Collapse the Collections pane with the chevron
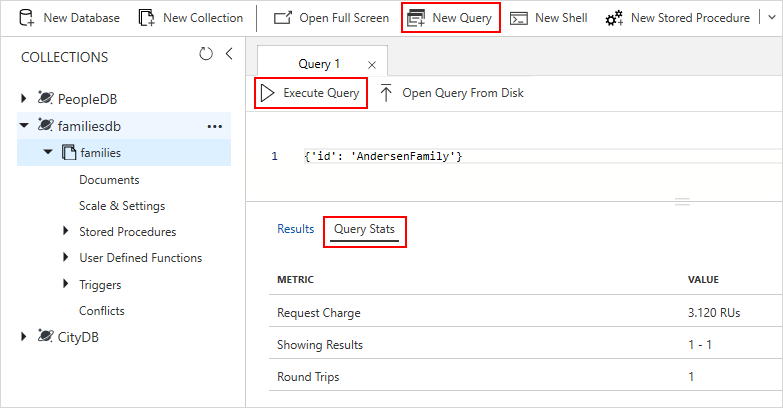Viewport: 783px width, 408px height. (x=228, y=54)
